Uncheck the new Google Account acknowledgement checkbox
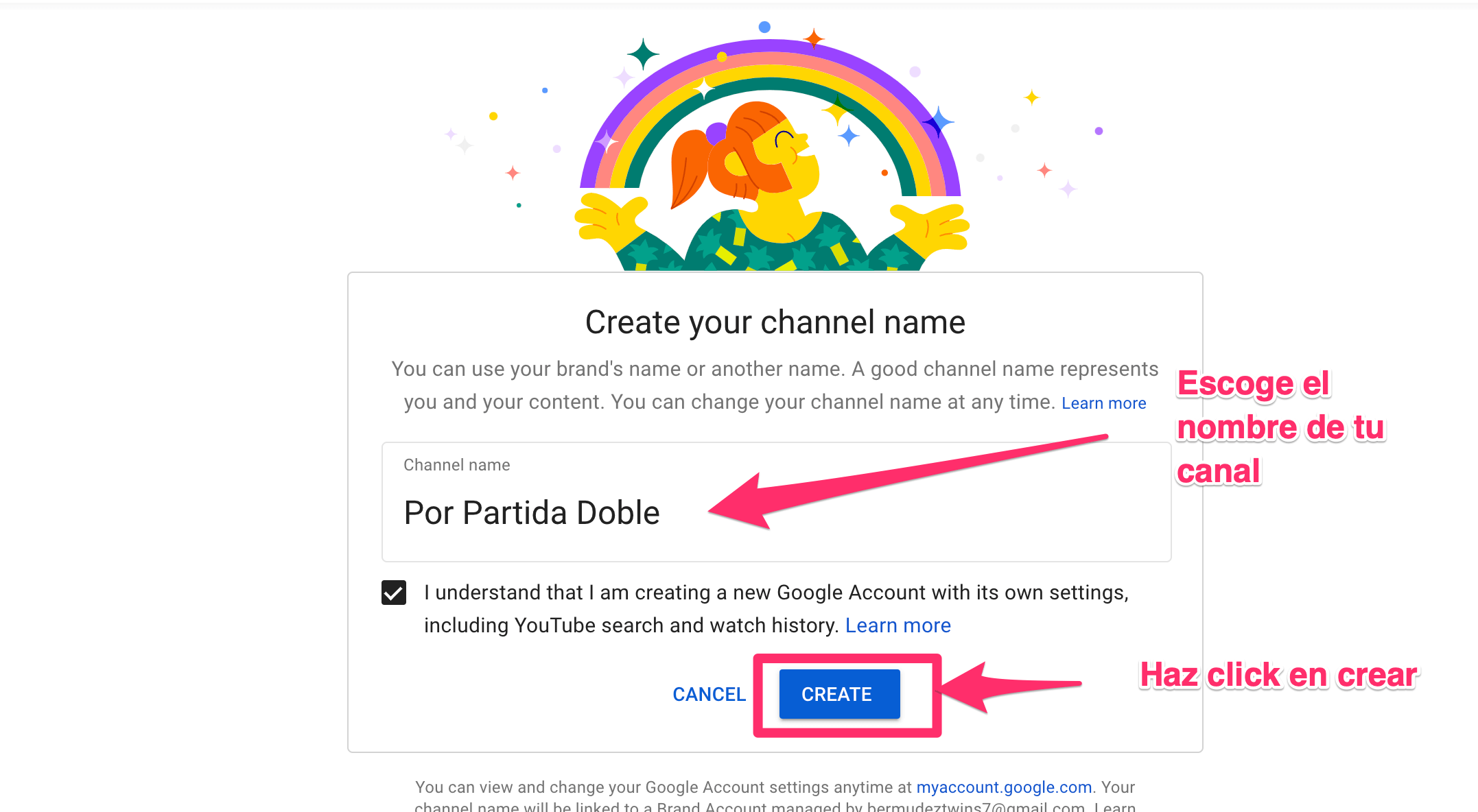 point(394,593)
